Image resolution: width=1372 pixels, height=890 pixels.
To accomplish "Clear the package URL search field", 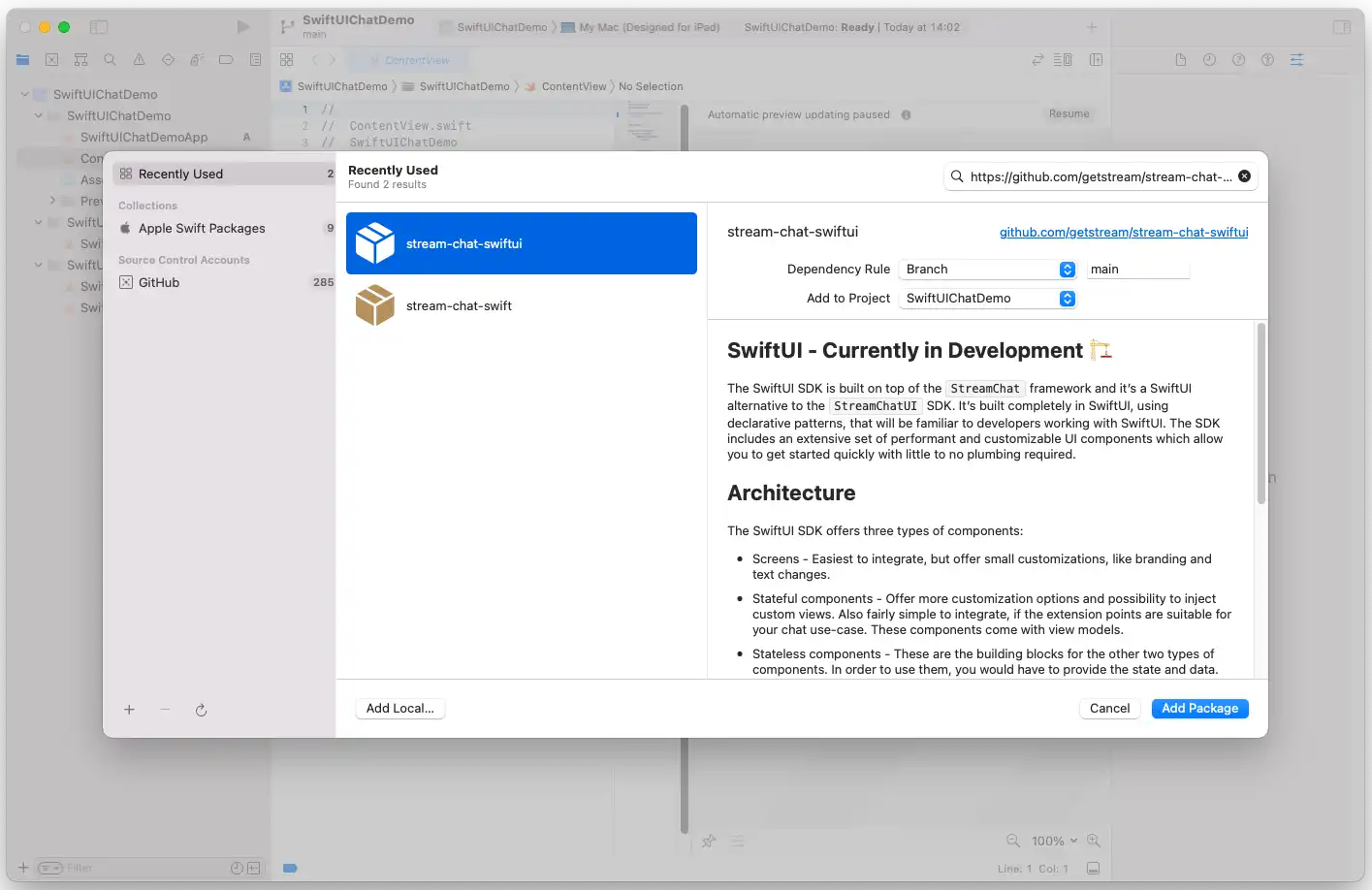I will click(1244, 176).
